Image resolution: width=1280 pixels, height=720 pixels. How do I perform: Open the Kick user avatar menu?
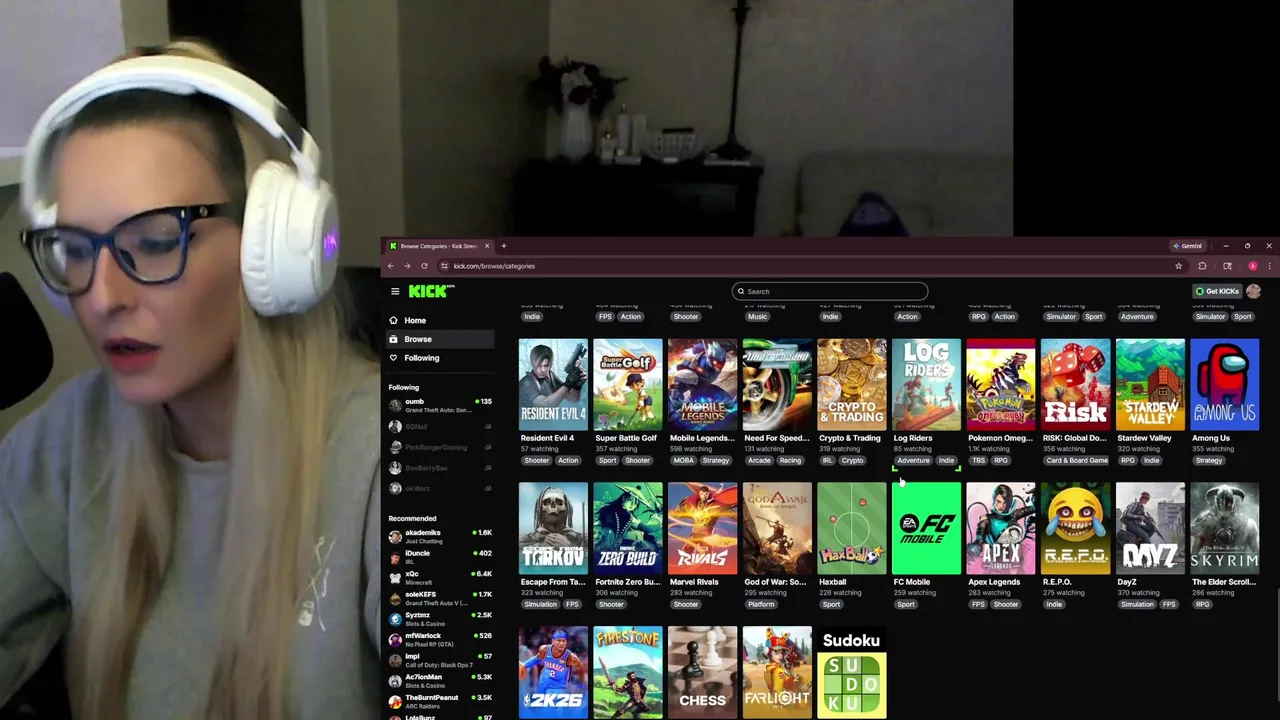click(1253, 291)
